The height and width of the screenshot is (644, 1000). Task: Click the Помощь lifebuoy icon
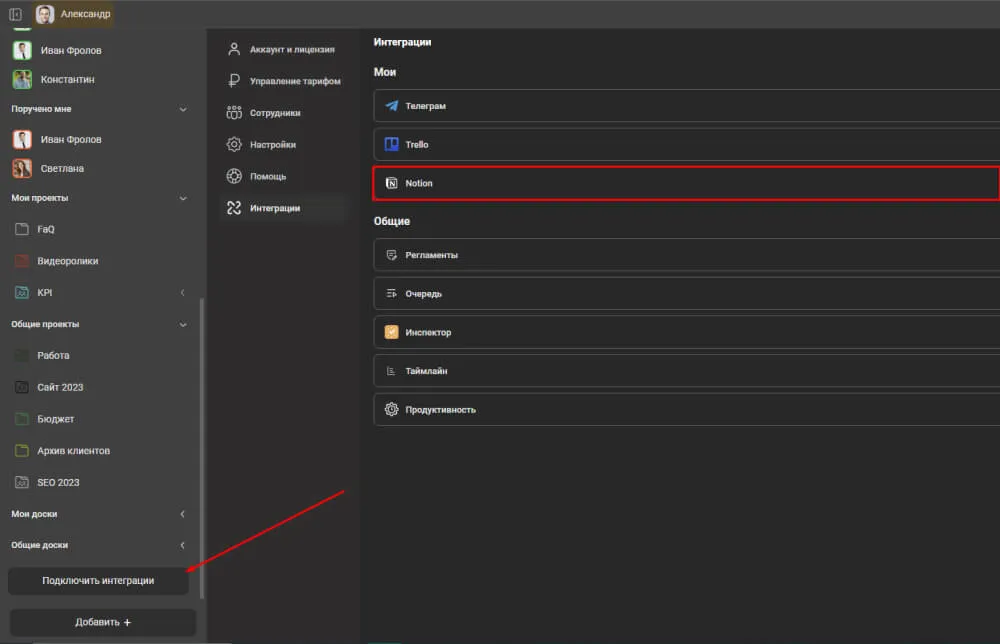tap(234, 177)
